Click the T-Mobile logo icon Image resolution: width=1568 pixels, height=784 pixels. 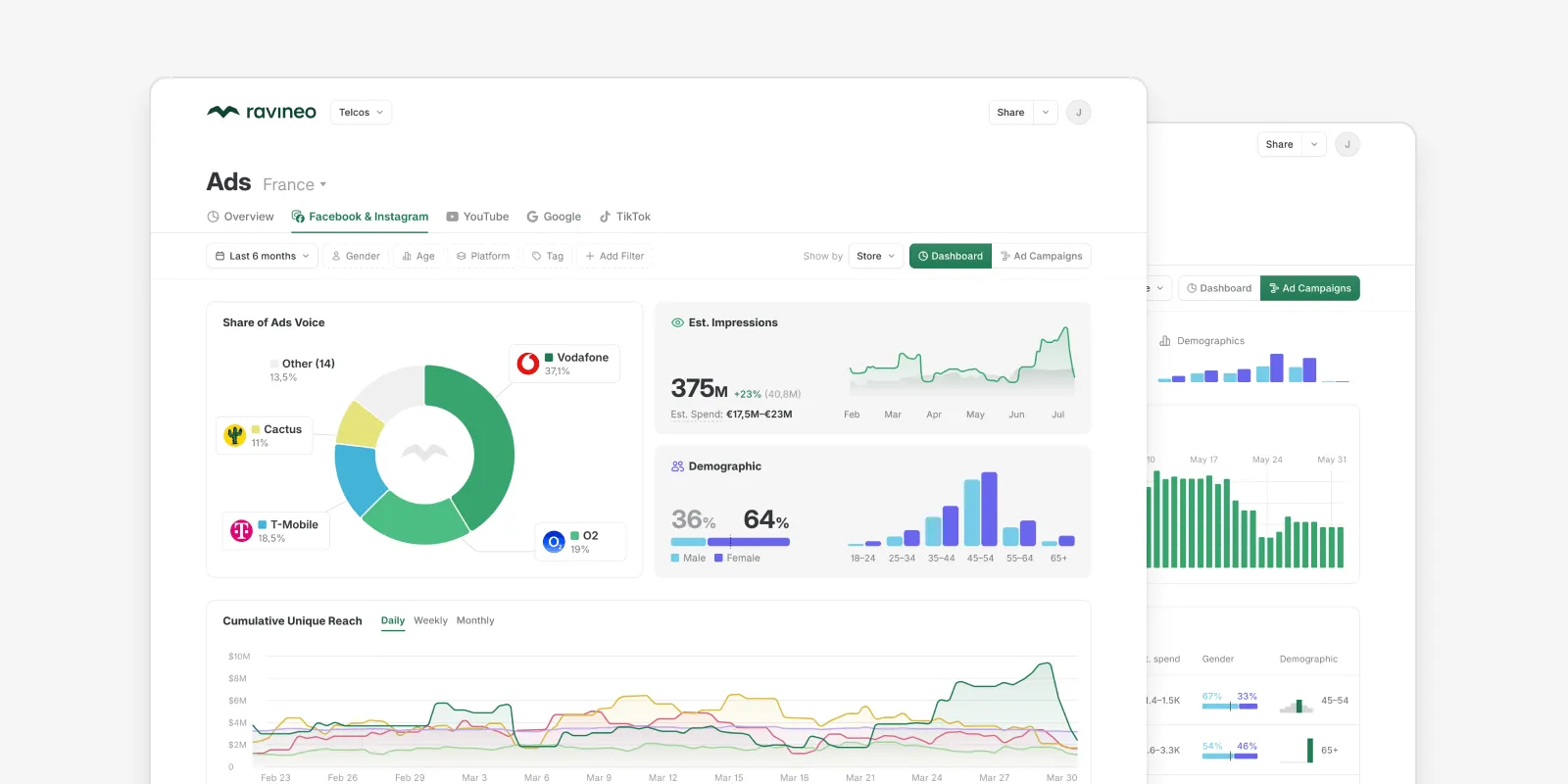click(x=241, y=530)
